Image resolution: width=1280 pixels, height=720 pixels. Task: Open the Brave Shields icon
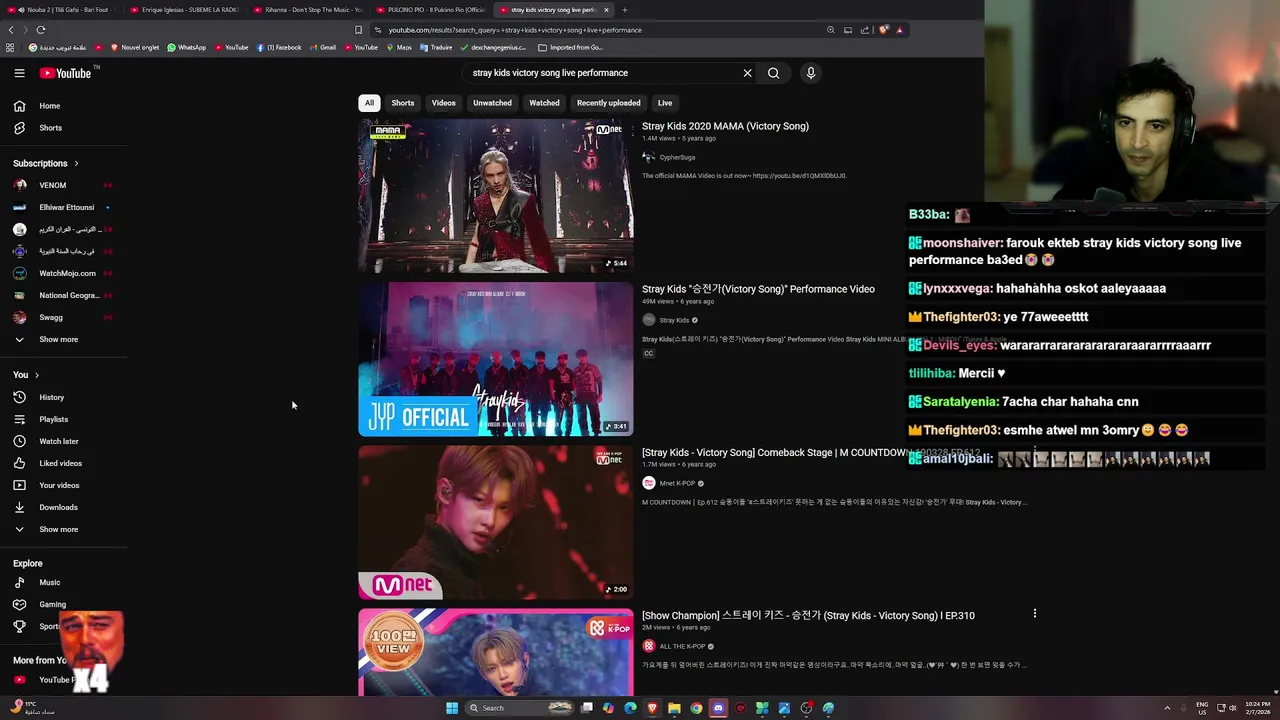pos(883,30)
